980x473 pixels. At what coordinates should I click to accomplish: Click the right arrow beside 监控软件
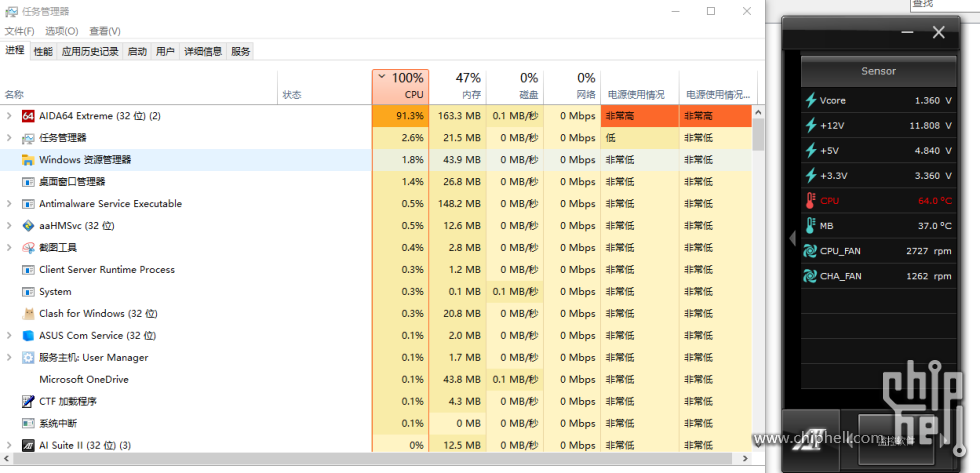click(944, 441)
